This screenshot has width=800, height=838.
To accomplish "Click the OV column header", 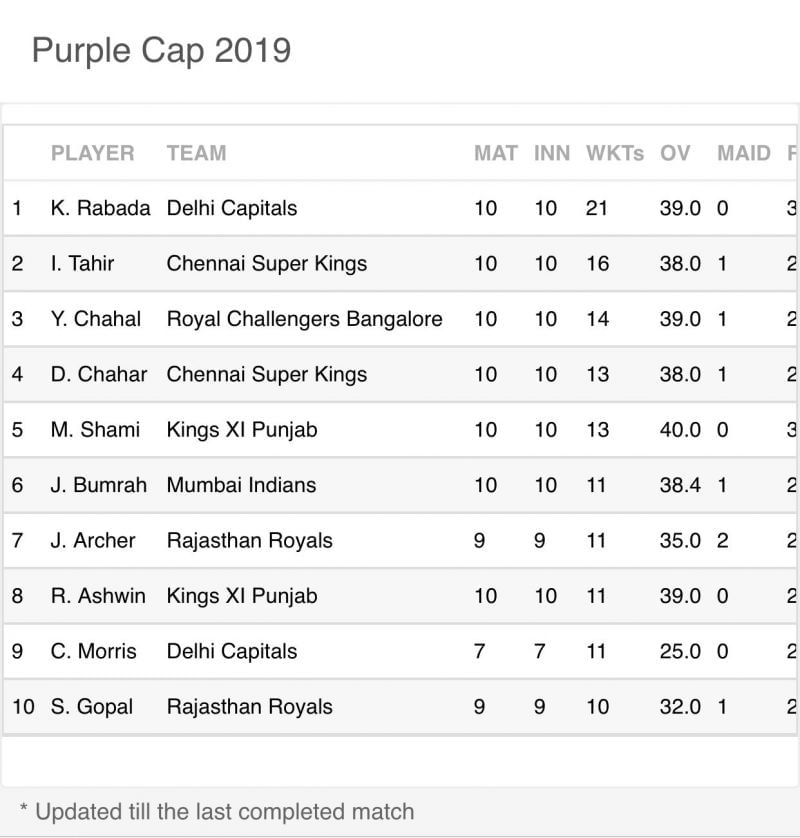I will pos(675,153).
